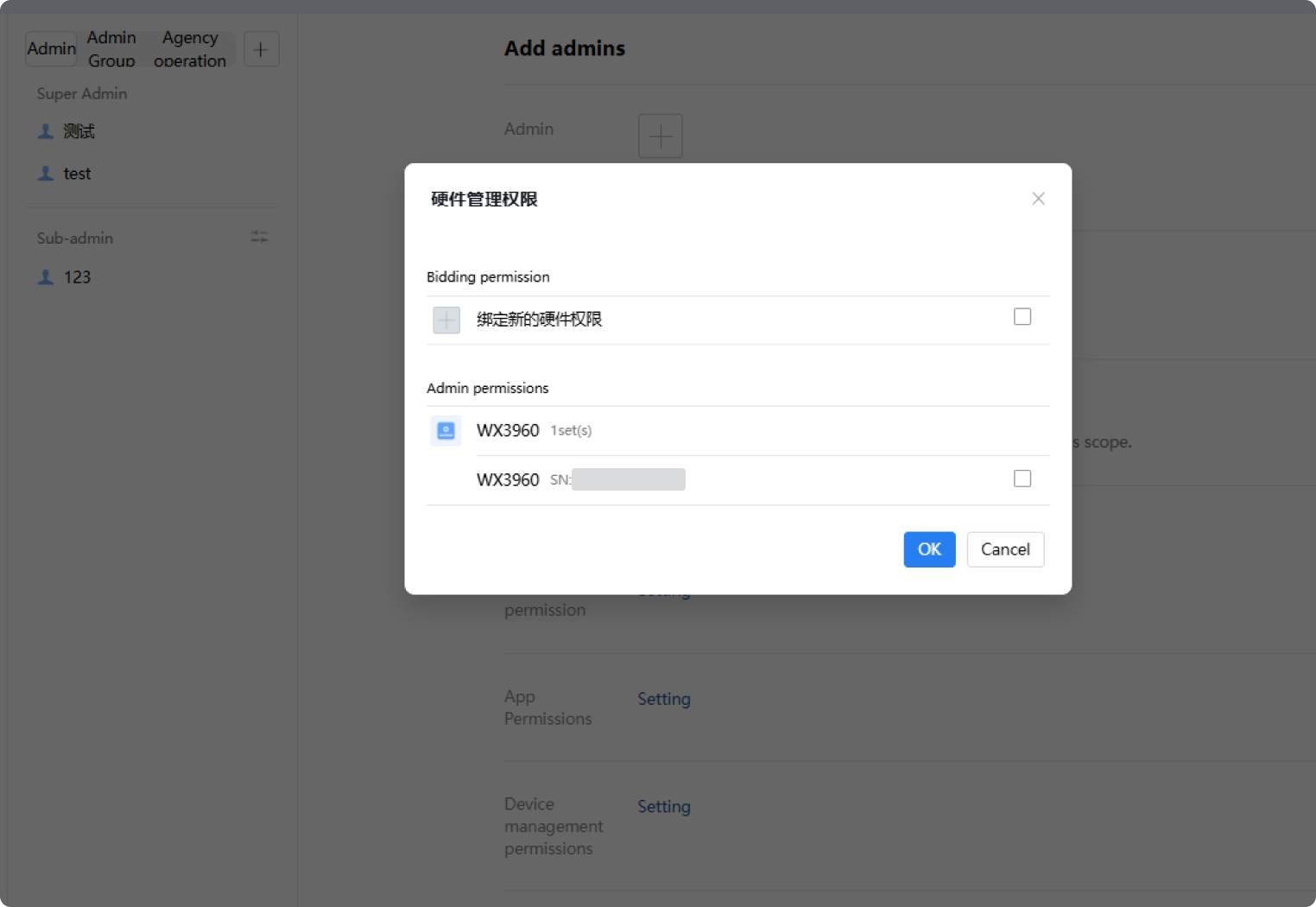Click the user icon beside 123
Screen dimensions: 1316x907
(x=46, y=277)
